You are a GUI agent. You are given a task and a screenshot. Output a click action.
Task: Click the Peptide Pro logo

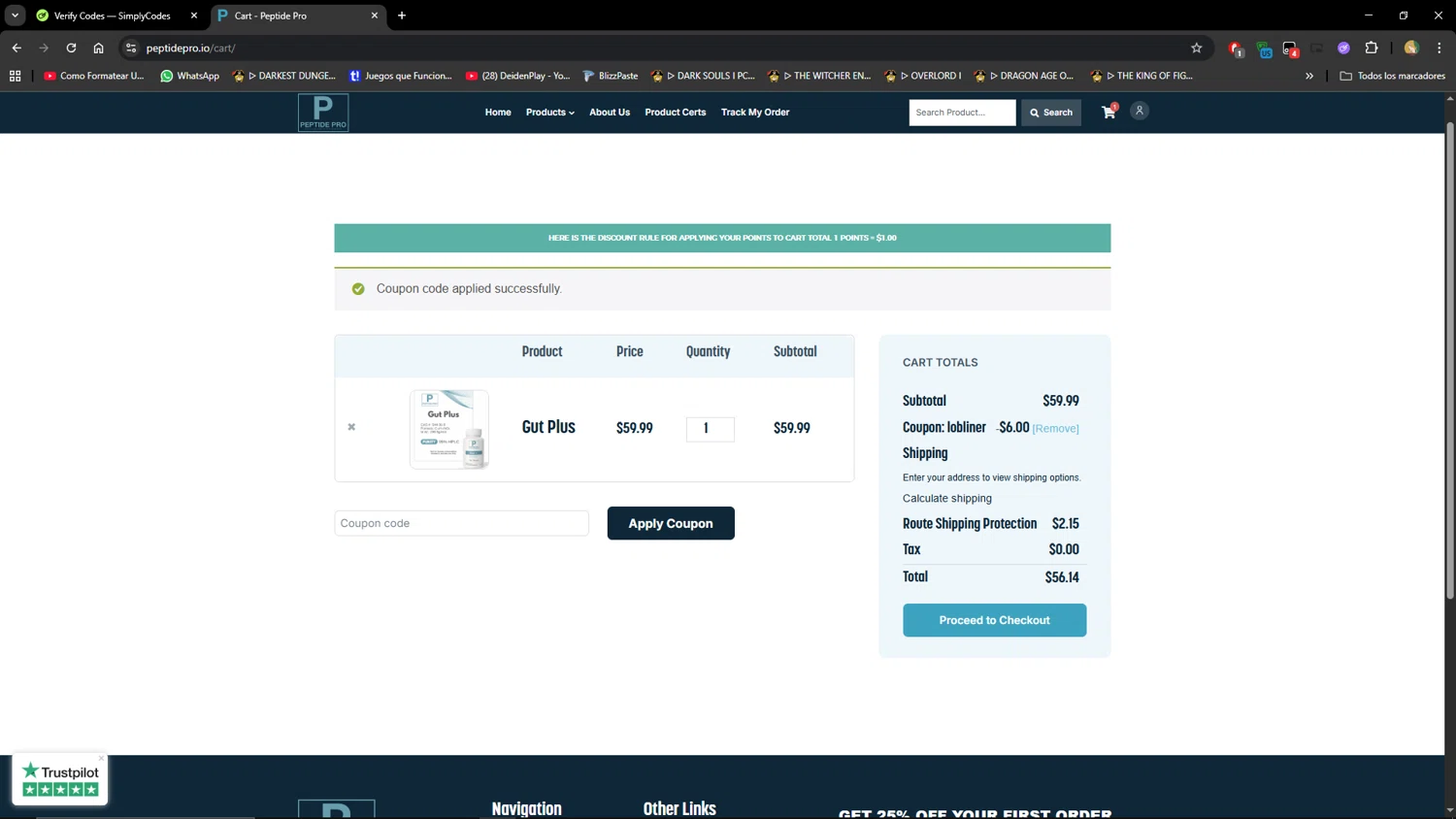coord(323,113)
